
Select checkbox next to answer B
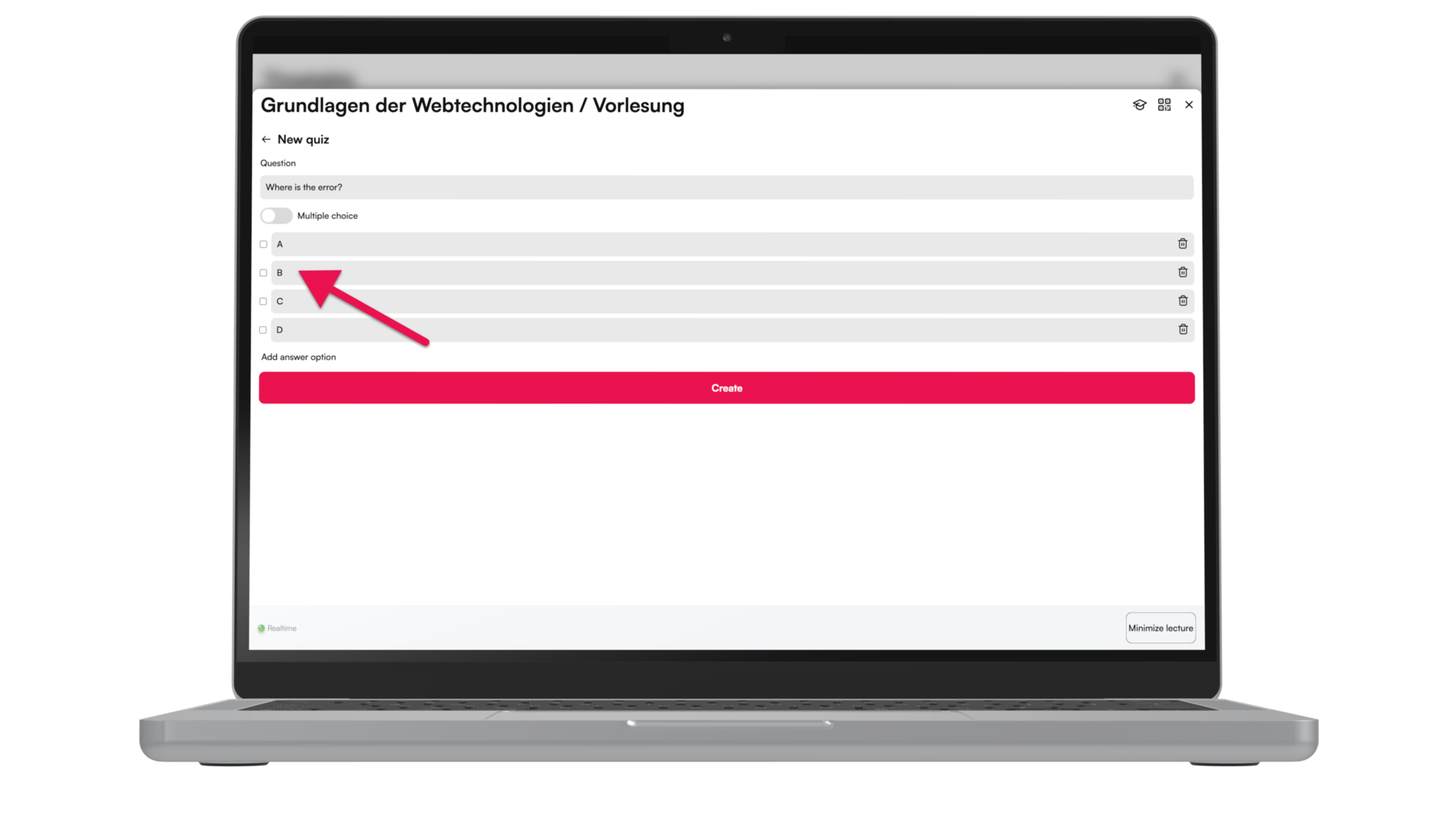tap(263, 272)
